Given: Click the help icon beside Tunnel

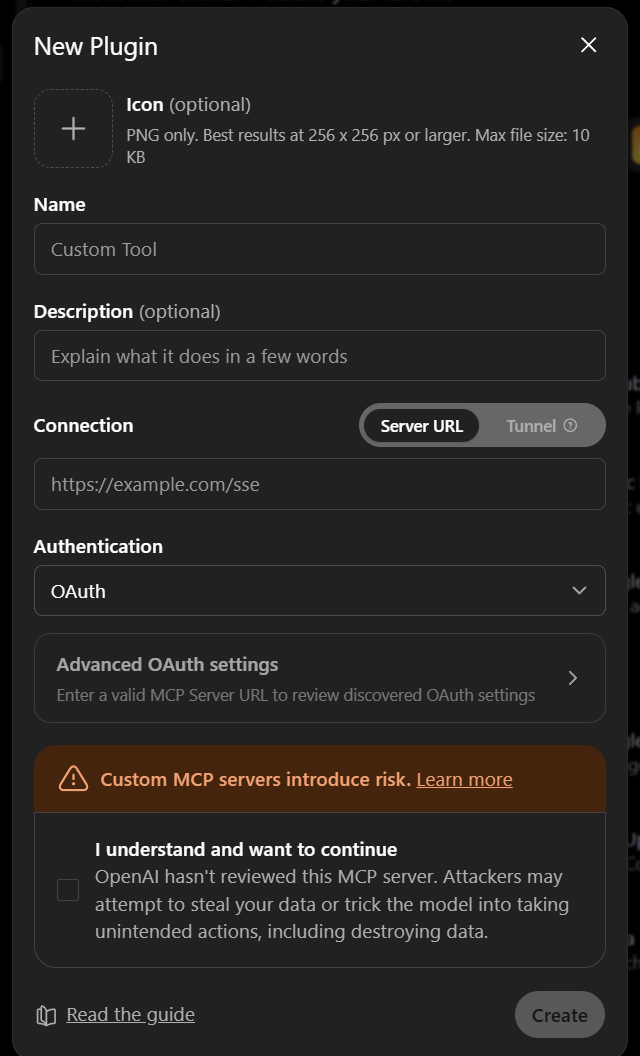Looking at the screenshot, I should coord(570,426).
